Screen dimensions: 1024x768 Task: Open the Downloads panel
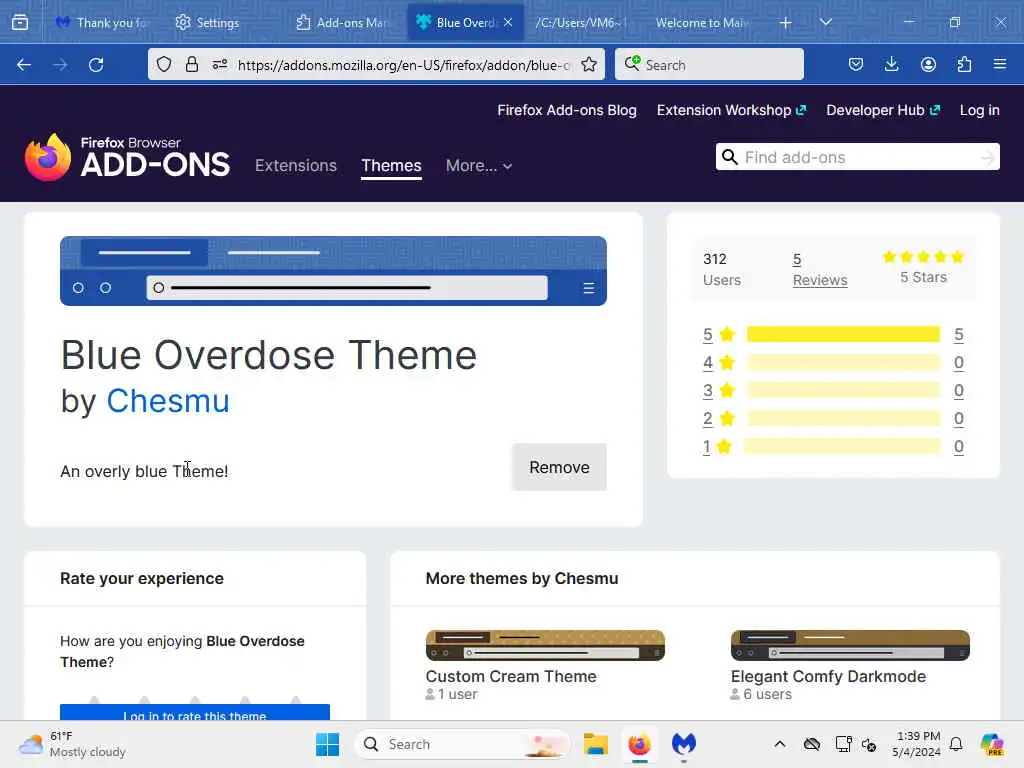pos(891,64)
